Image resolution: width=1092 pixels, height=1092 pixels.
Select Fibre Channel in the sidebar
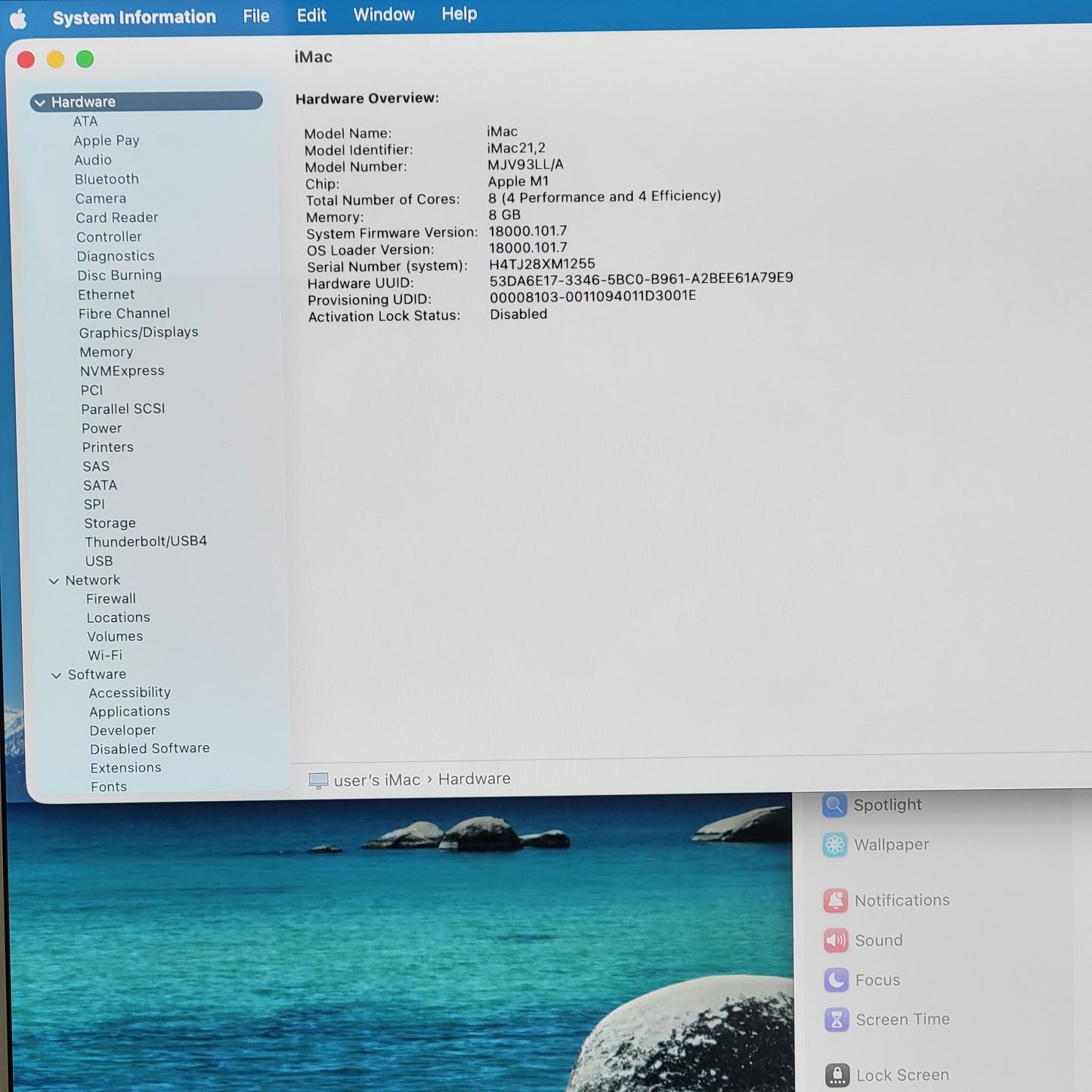coord(124,314)
